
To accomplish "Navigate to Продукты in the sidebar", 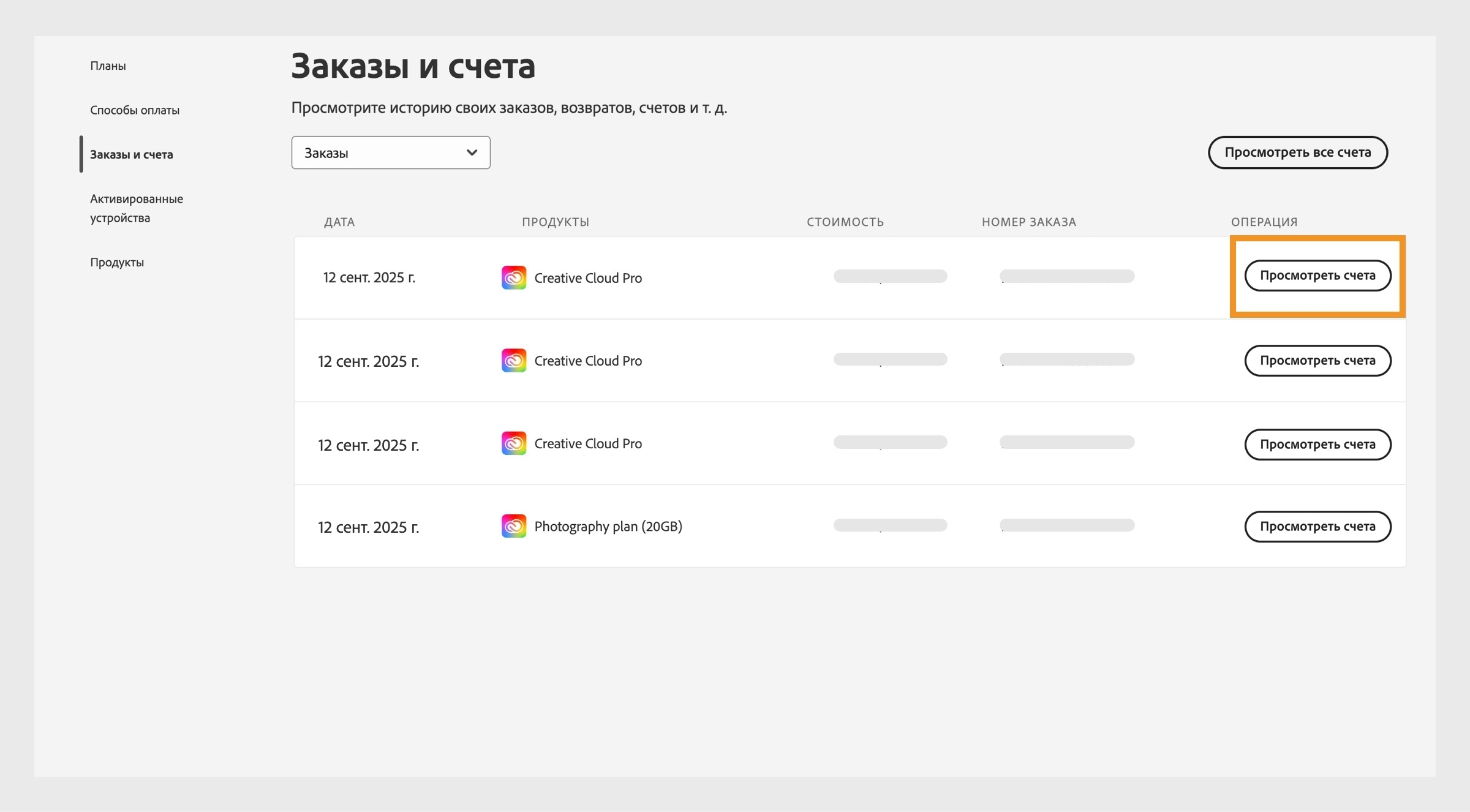I will click(117, 262).
